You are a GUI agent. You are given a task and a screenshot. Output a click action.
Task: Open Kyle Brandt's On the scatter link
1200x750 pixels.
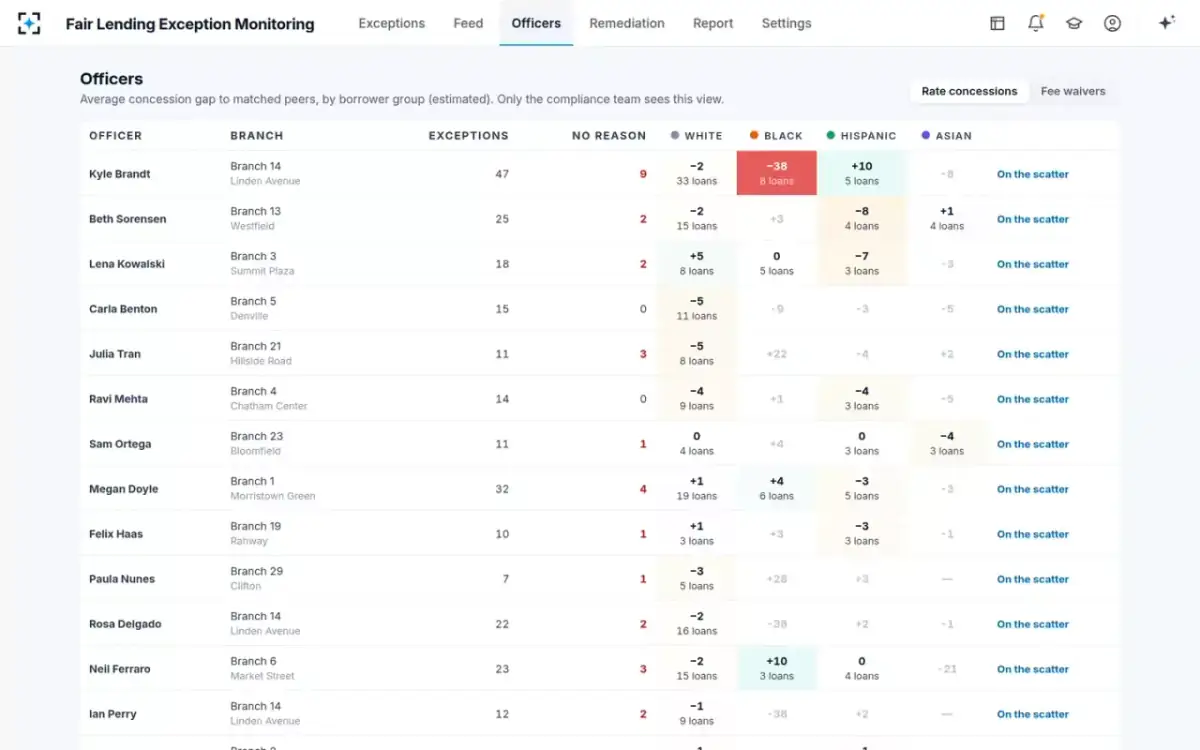[1033, 174]
